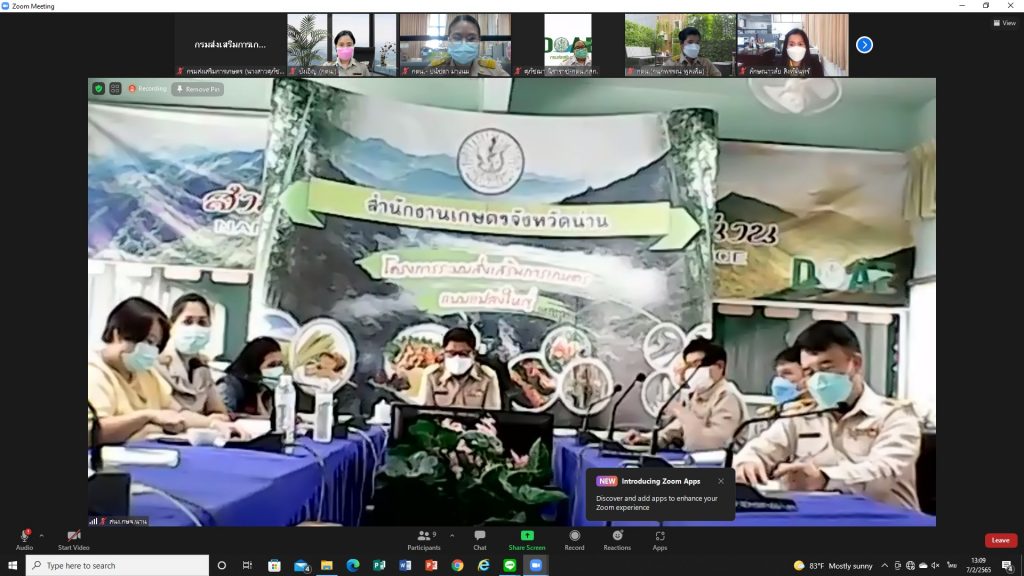Unmute the microphone with Audio button

pyautogui.click(x=24, y=539)
